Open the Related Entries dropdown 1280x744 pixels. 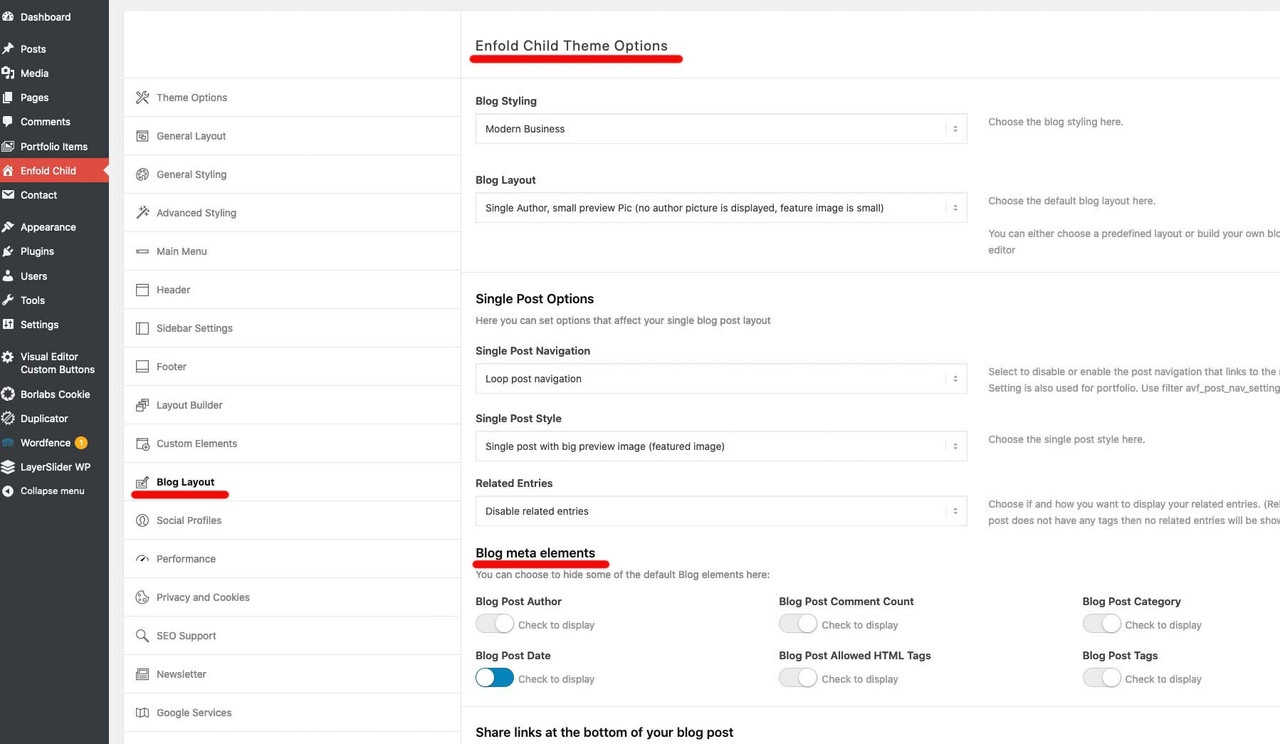[x=721, y=511]
